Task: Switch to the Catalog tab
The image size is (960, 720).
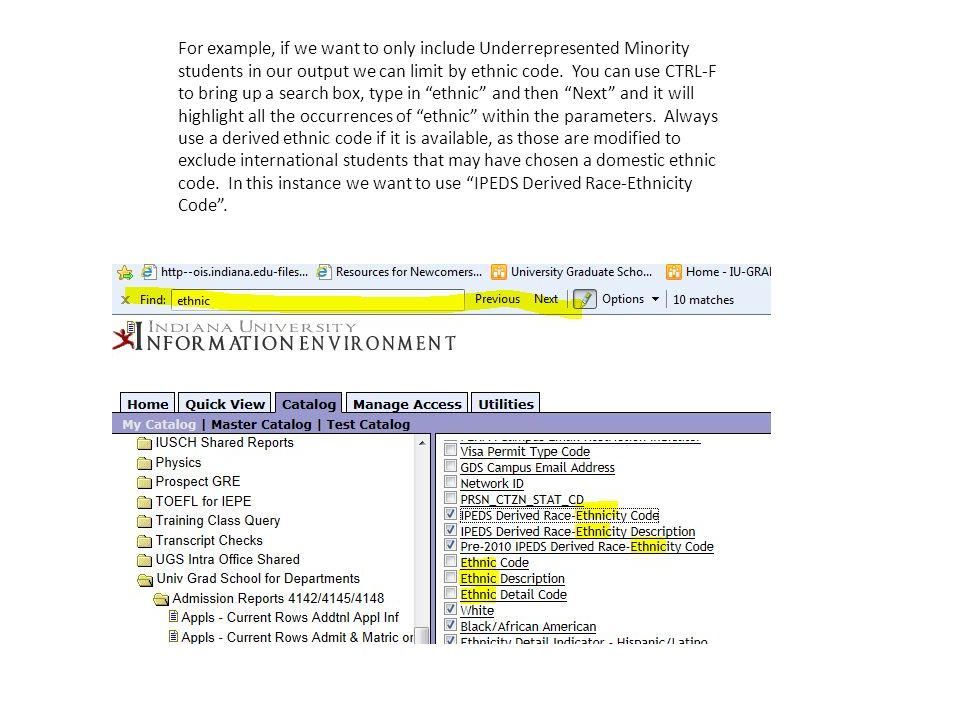Action: coord(309,403)
